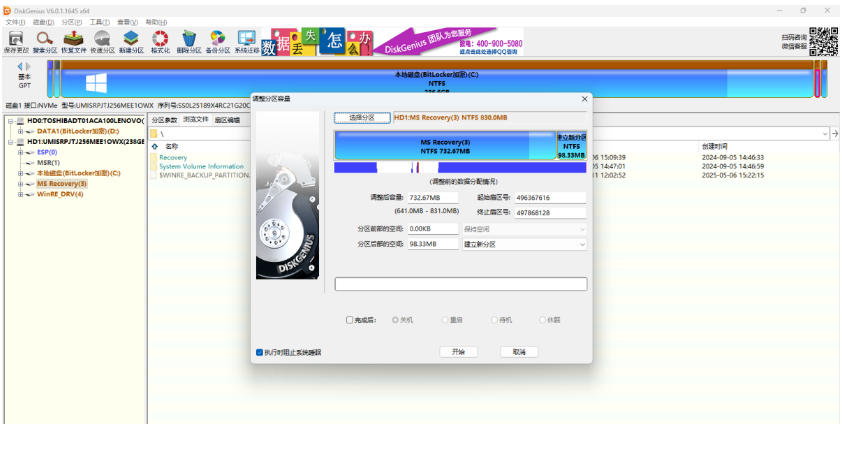Expand the DATA1(BitLocker) tree node
The image size is (842, 462).
(x=20, y=131)
